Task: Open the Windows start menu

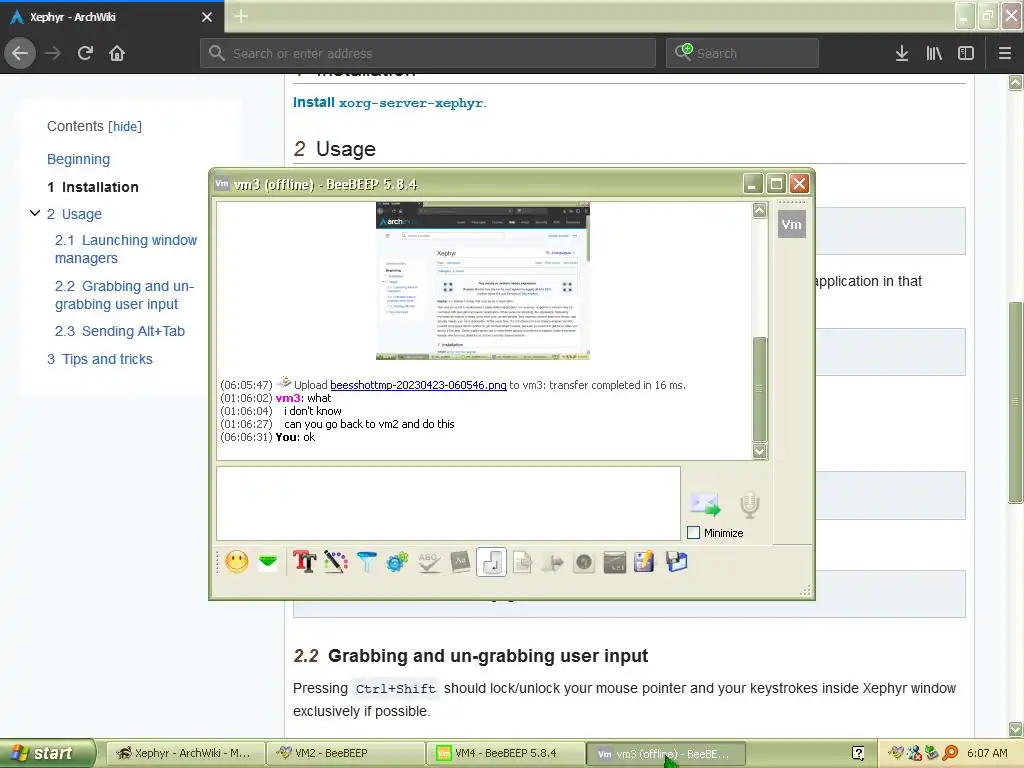Action: pyautogui.click(x=47, y=753)
